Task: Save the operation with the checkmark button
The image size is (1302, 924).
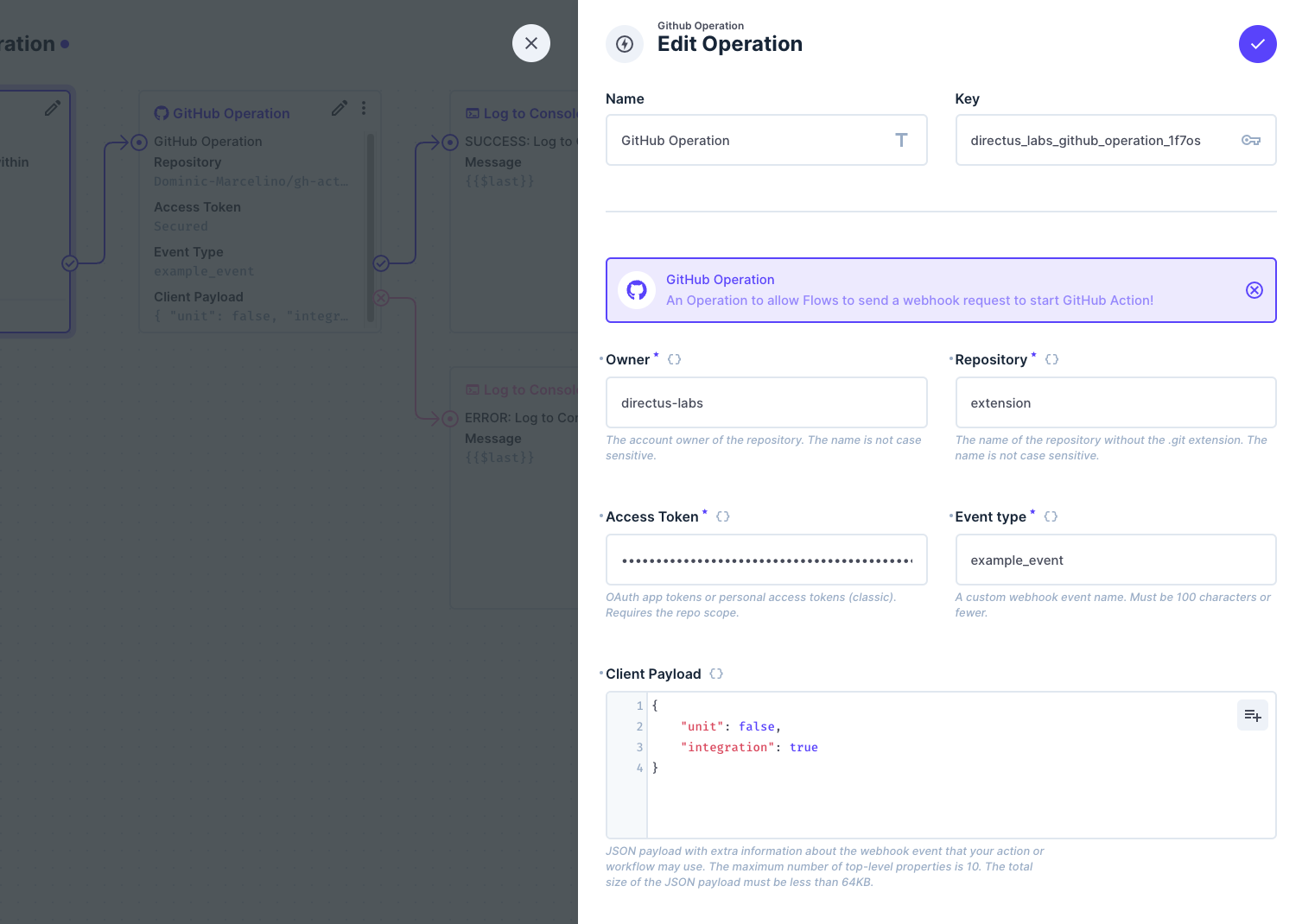Action: click(x=1257, y=44)
